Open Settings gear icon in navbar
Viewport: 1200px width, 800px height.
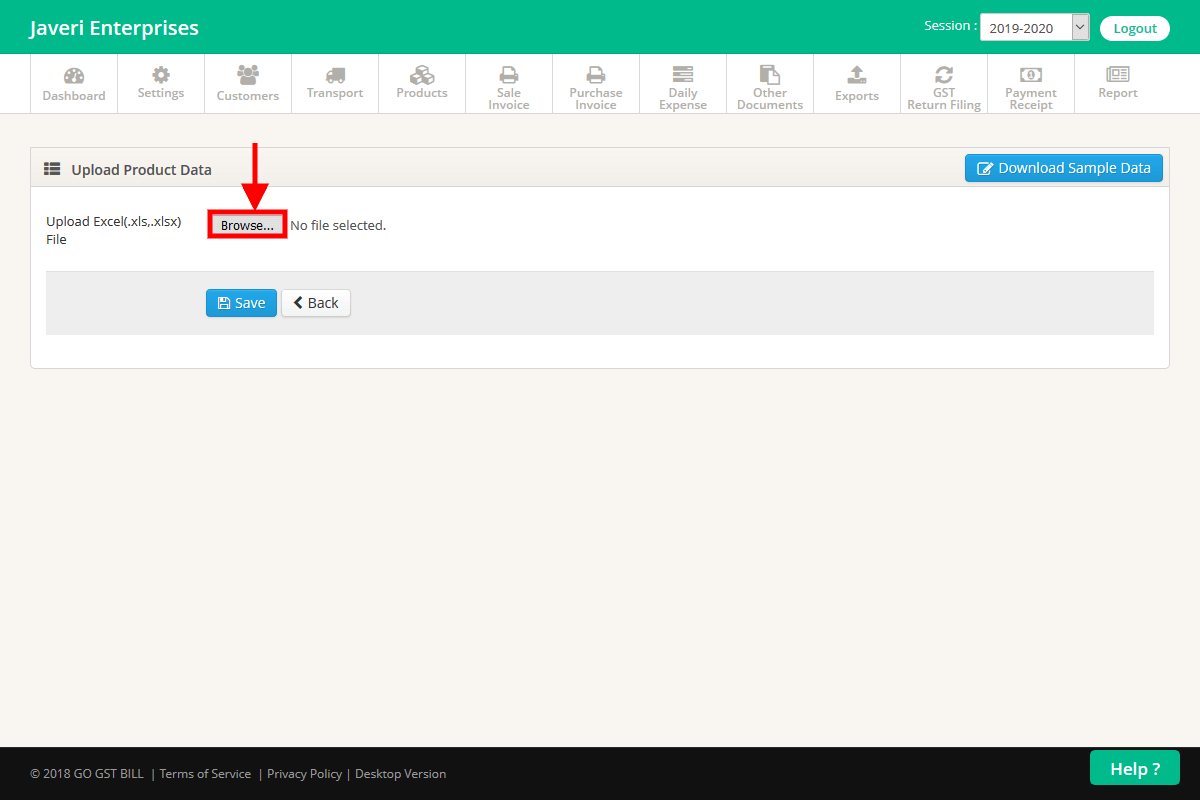point(161,75)
